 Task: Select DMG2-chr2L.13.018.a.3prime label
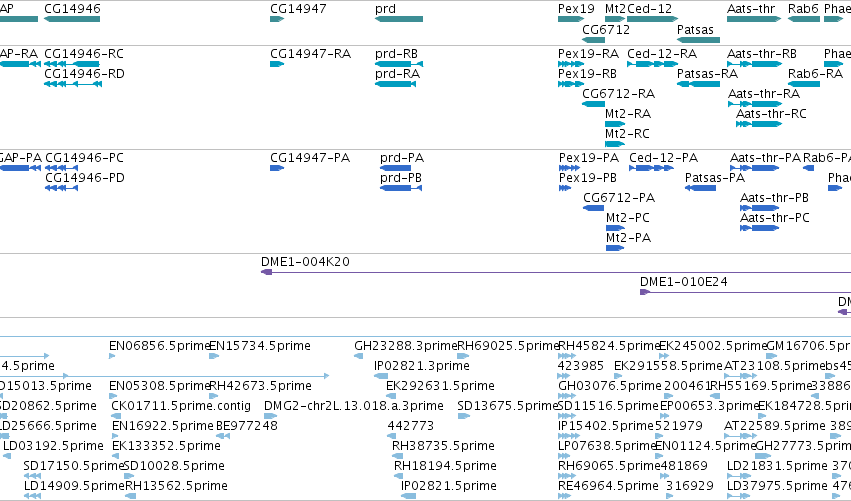pos(354,406)
